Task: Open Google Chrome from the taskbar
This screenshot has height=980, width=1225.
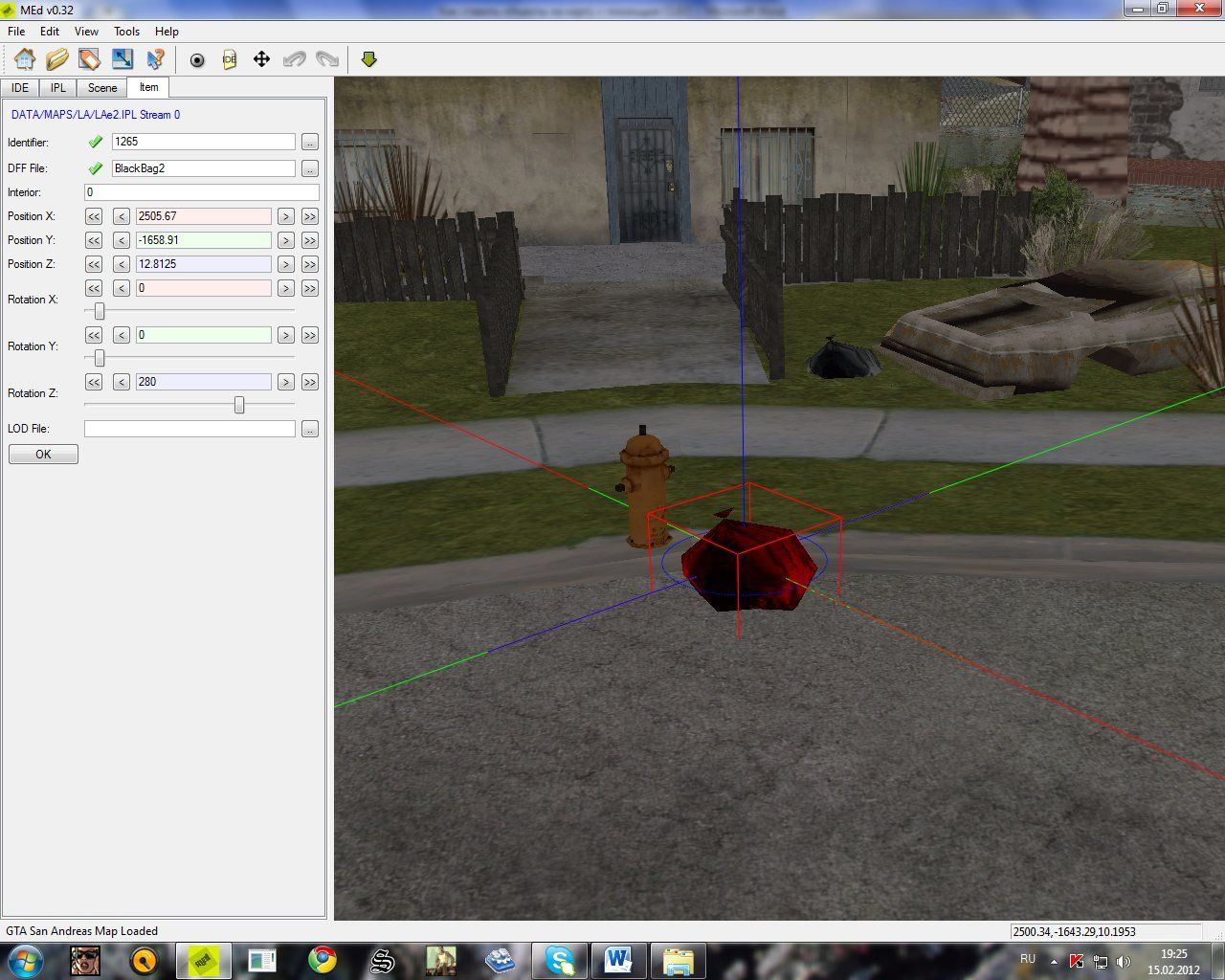Action: 322,960
